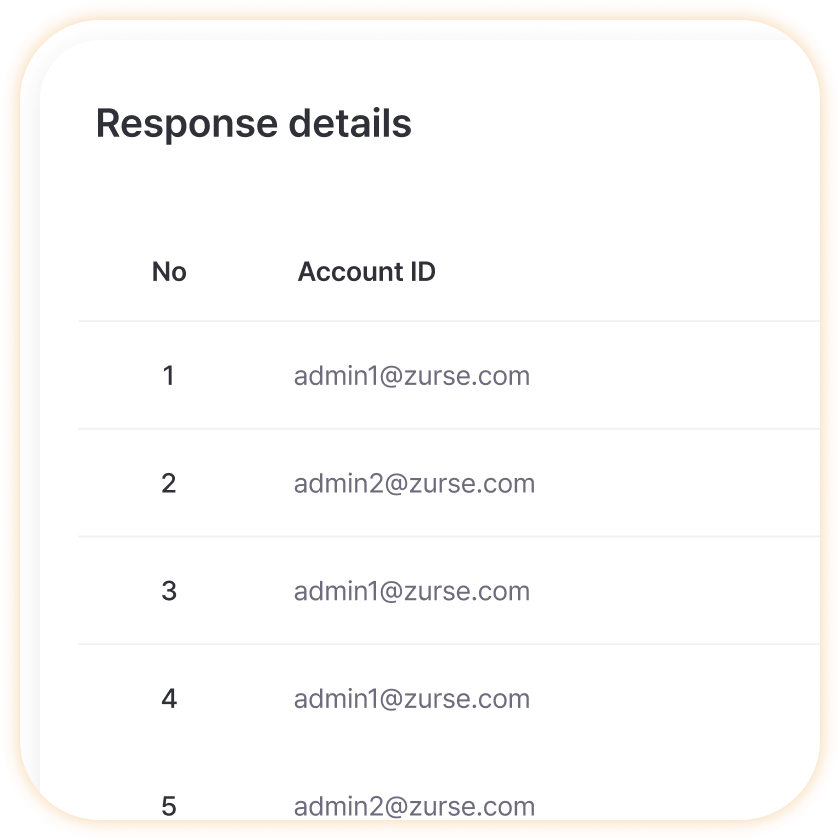
Task: Click the word Account in column header
Action: click(350, 272)
